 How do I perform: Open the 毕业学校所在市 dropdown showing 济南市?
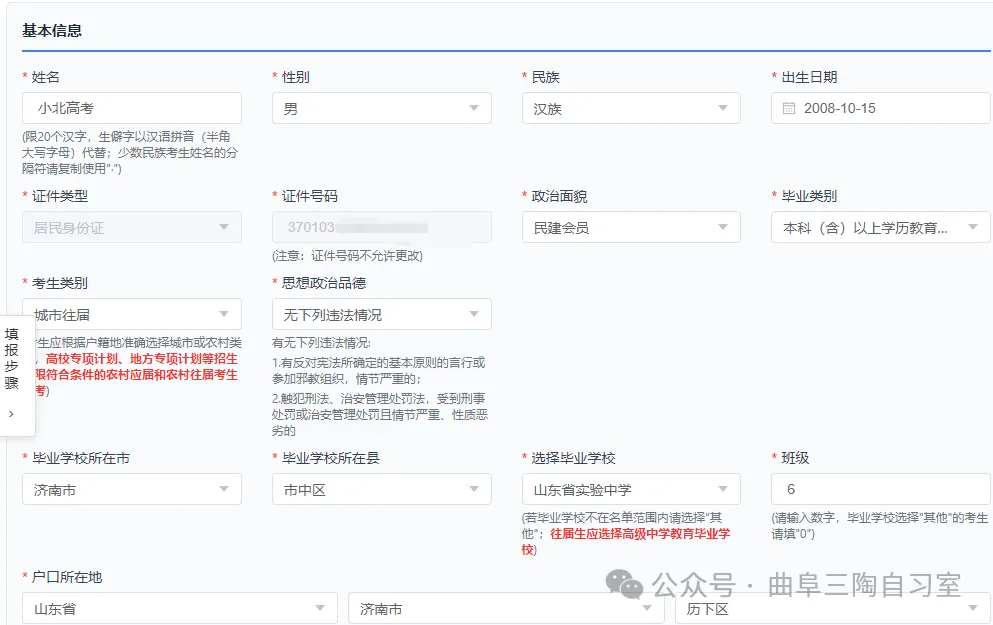132,489
